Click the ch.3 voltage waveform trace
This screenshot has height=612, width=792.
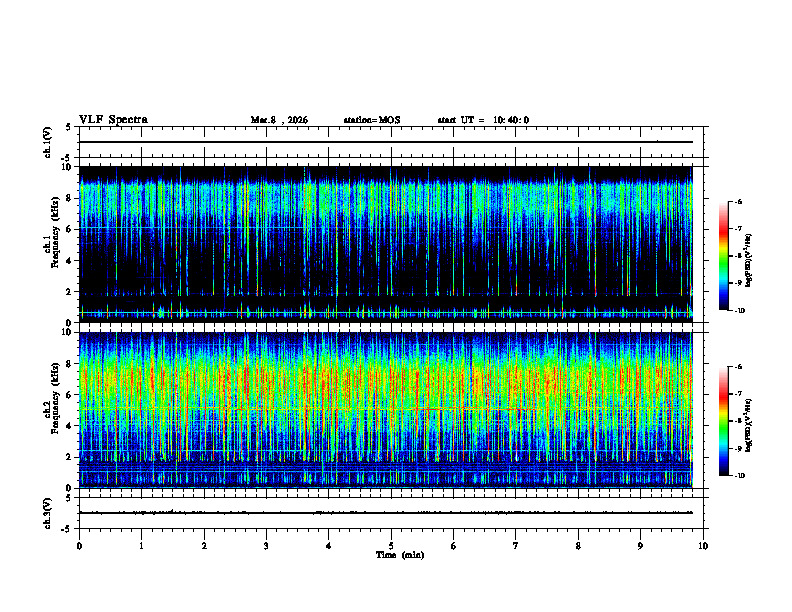(x=385, y=513)
